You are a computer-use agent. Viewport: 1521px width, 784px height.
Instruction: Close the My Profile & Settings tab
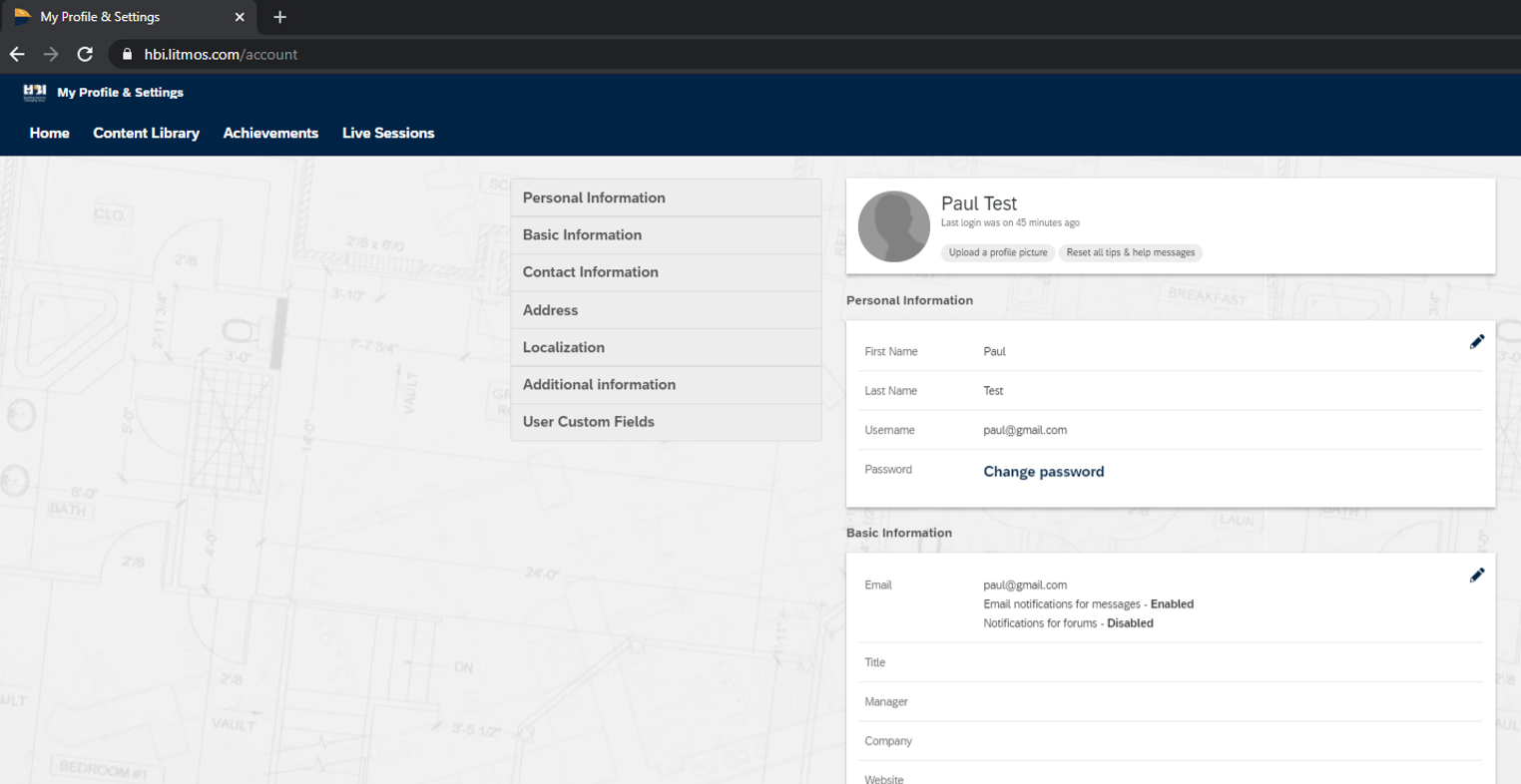coord(240,17)
